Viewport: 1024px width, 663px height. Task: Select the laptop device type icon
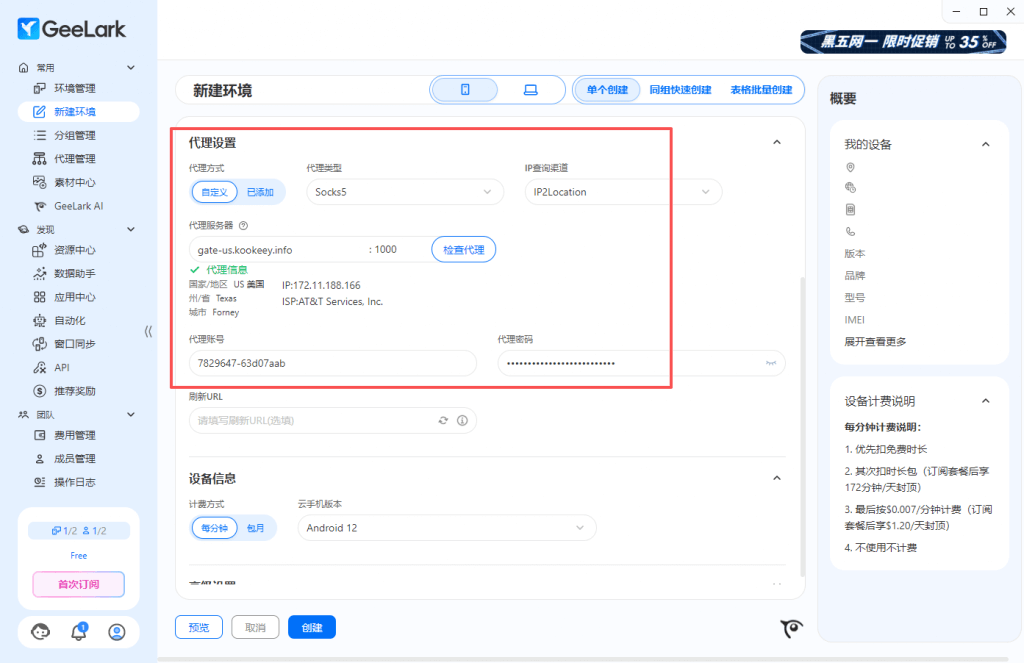[x=530, y=90]
